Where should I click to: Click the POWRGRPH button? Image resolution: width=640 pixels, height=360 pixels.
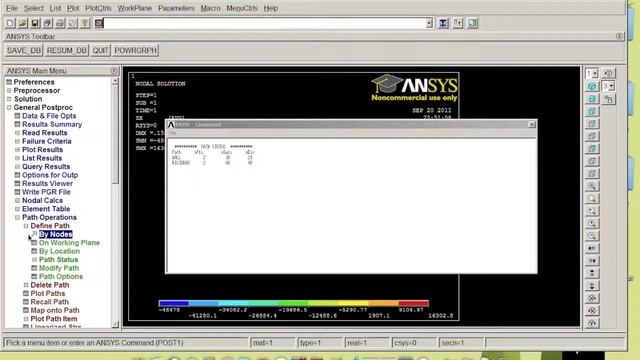(136, 51)
